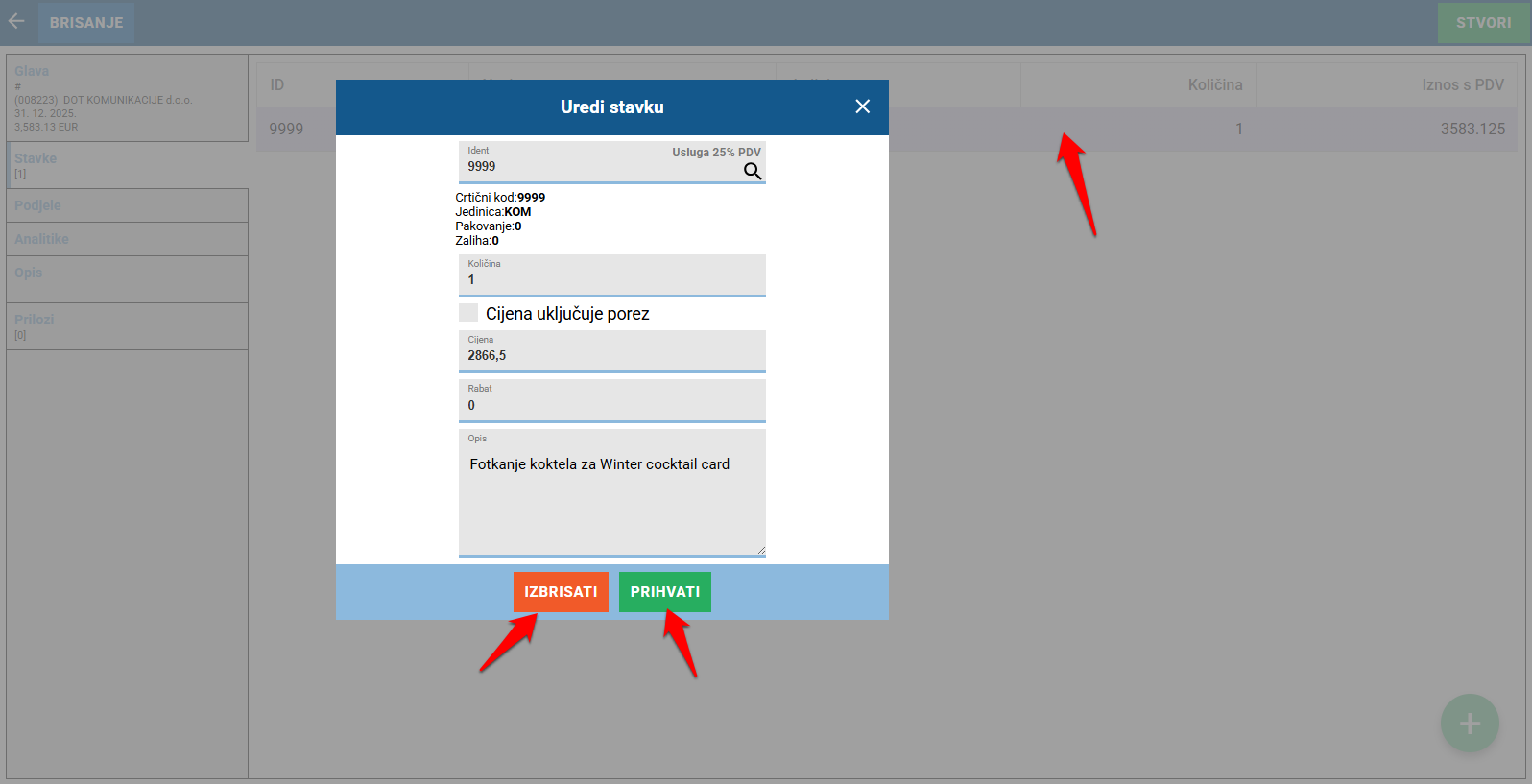1532x784 pixels.
Task: Click the back arrow icon
Action: [x=16, y=21]
